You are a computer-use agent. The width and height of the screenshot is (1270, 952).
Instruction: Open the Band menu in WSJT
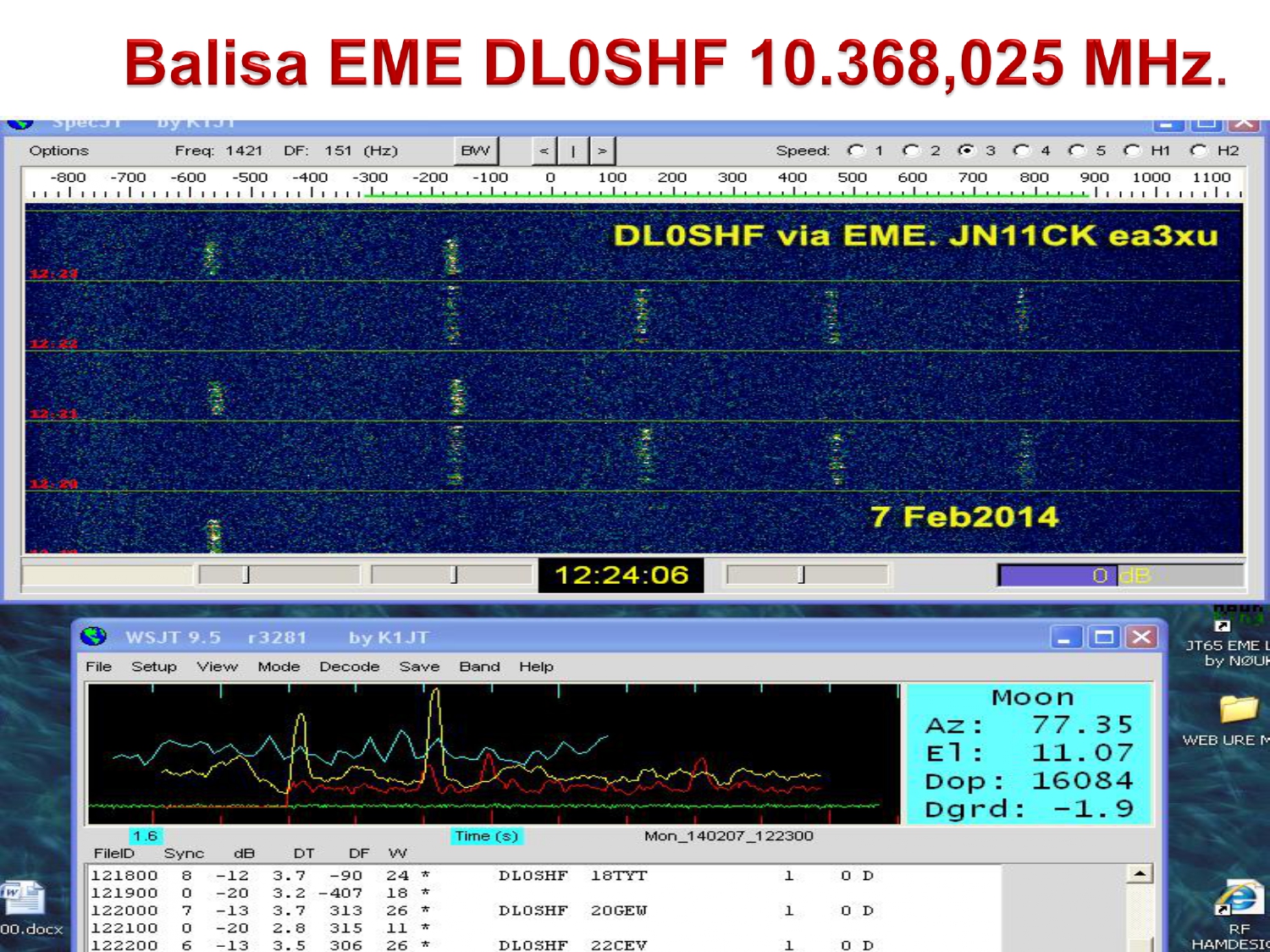pos(479,667)
